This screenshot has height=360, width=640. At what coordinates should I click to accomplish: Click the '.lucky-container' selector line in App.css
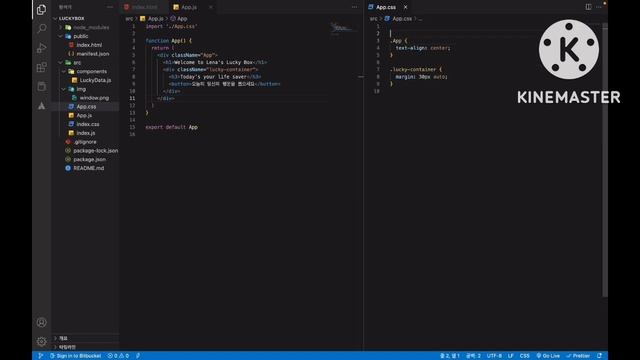pyautogui.click(x=416, y=69)
